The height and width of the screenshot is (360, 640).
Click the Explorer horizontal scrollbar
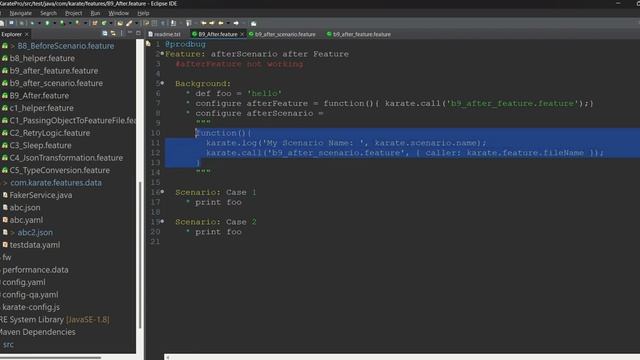[51, 358]
